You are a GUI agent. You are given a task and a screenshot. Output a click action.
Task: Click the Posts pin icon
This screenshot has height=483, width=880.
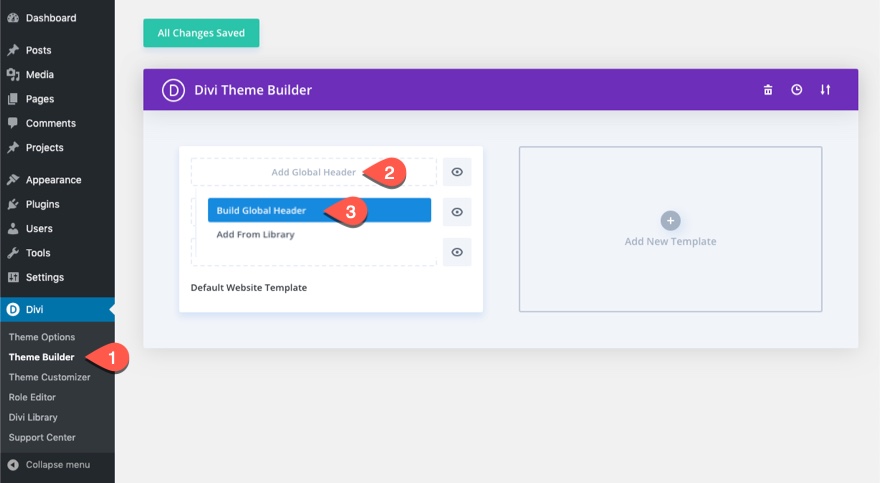(x=13, y=50)
